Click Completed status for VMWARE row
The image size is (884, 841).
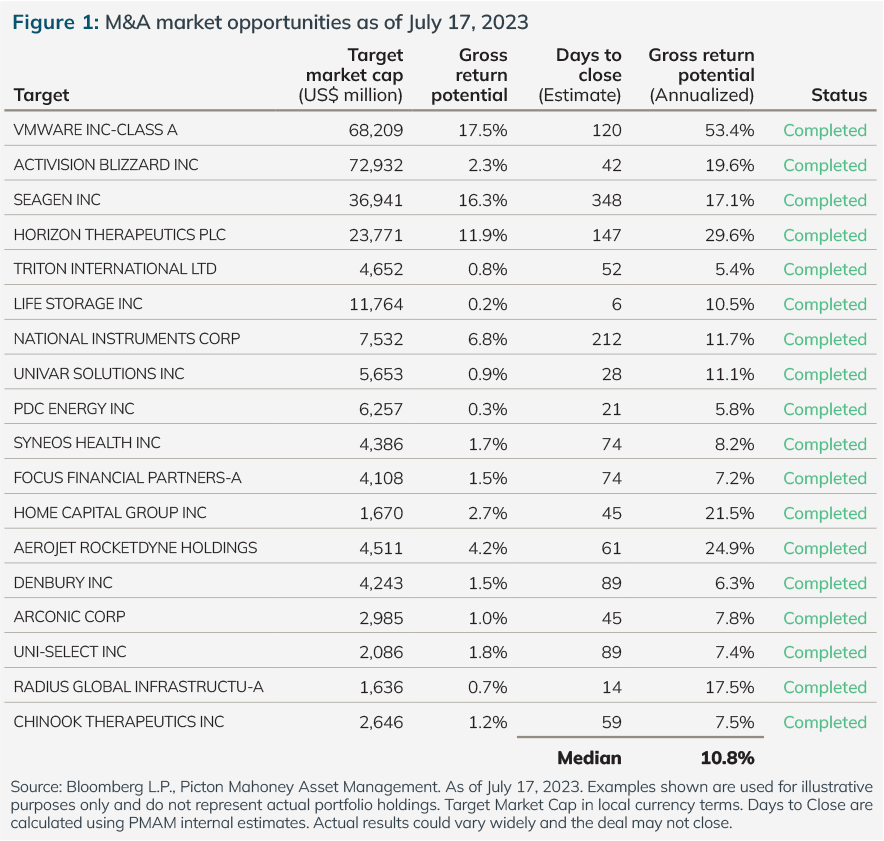[825, 130]
